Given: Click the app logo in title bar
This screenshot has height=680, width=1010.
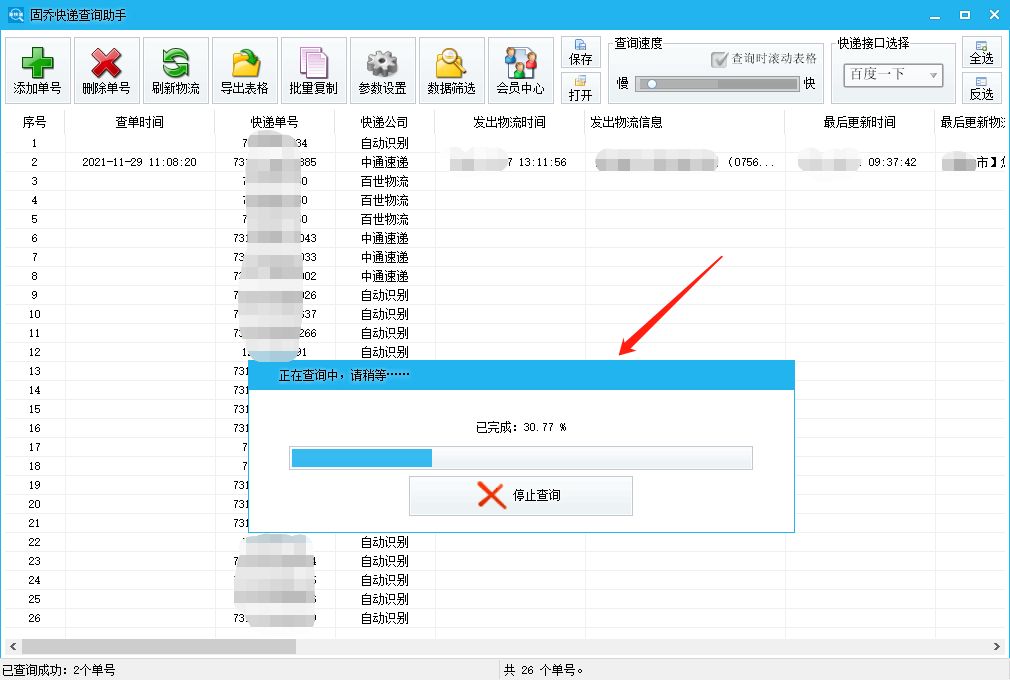Looking at the screenshot, I should tap(16, 14).
